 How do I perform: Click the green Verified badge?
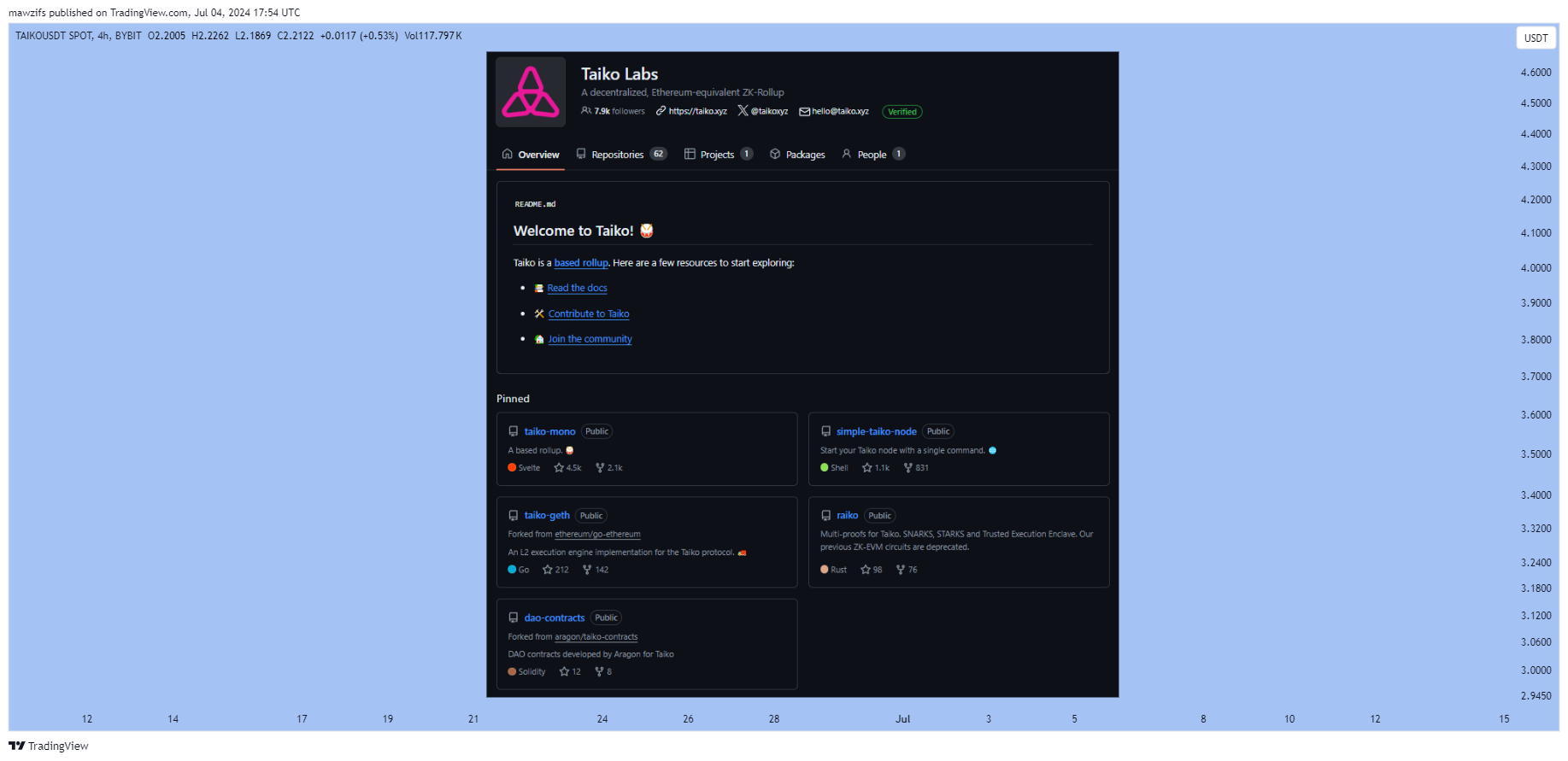tap(902, 112)
